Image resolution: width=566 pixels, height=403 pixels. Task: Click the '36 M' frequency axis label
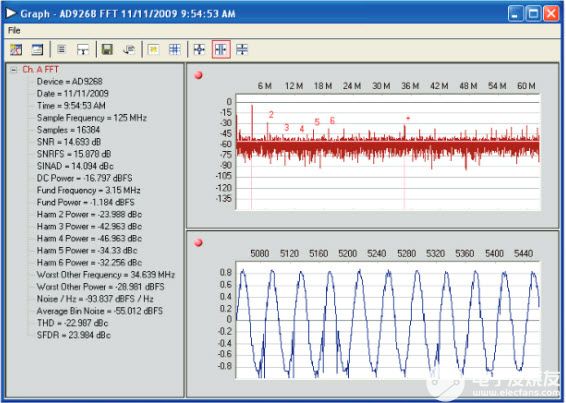[x=410, y=86]
